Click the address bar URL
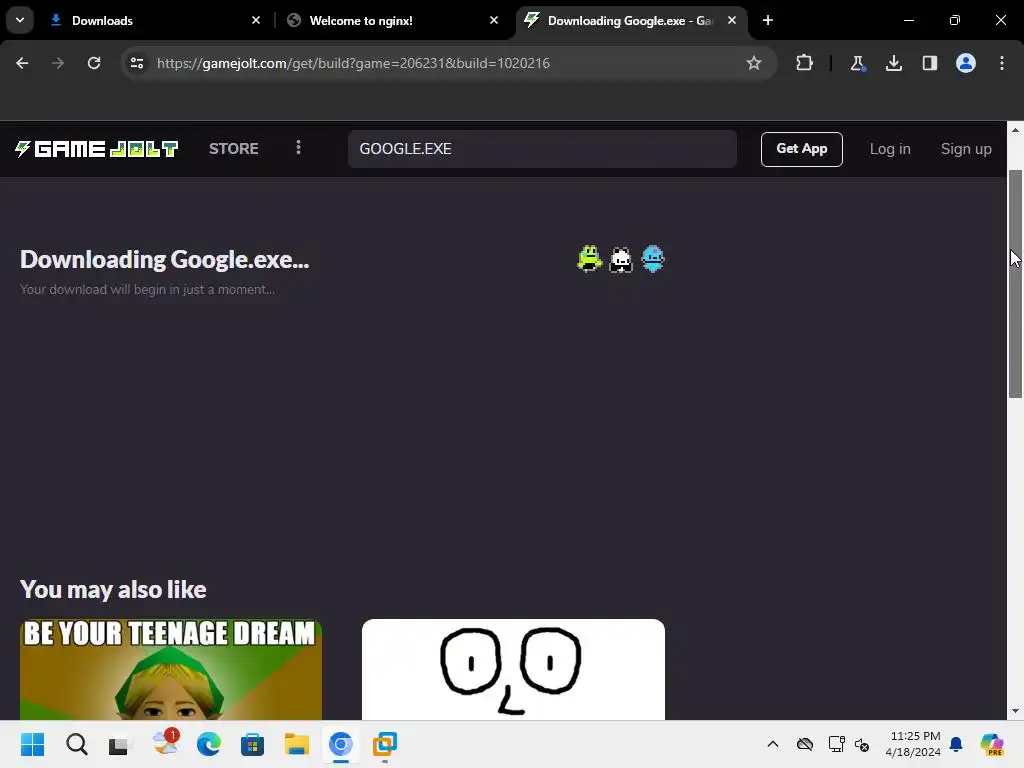1024x768 pixels. (x=353, y=63)
